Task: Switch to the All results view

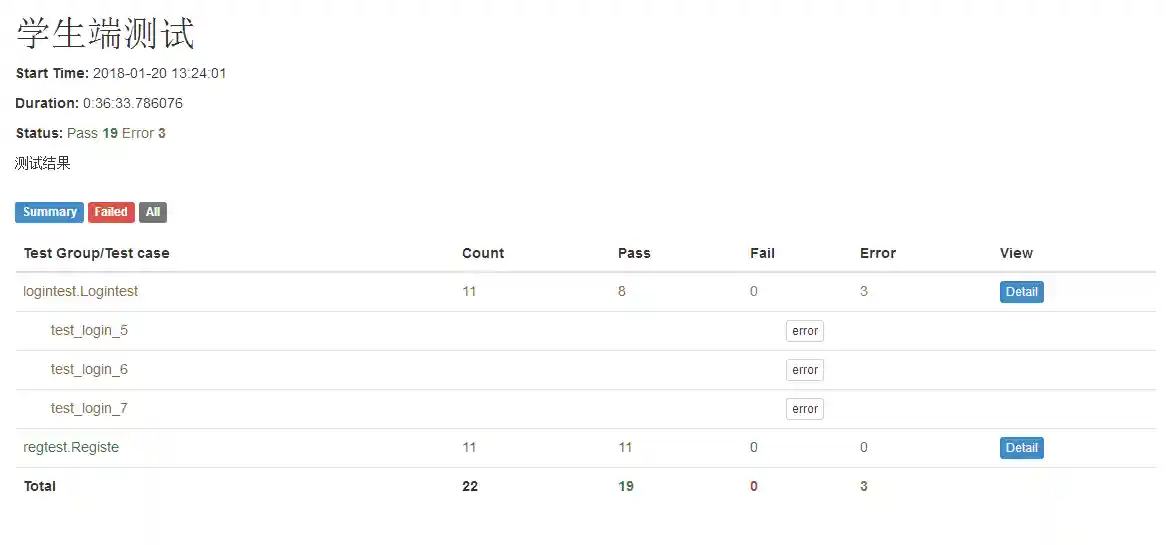Action: [152, 212]
